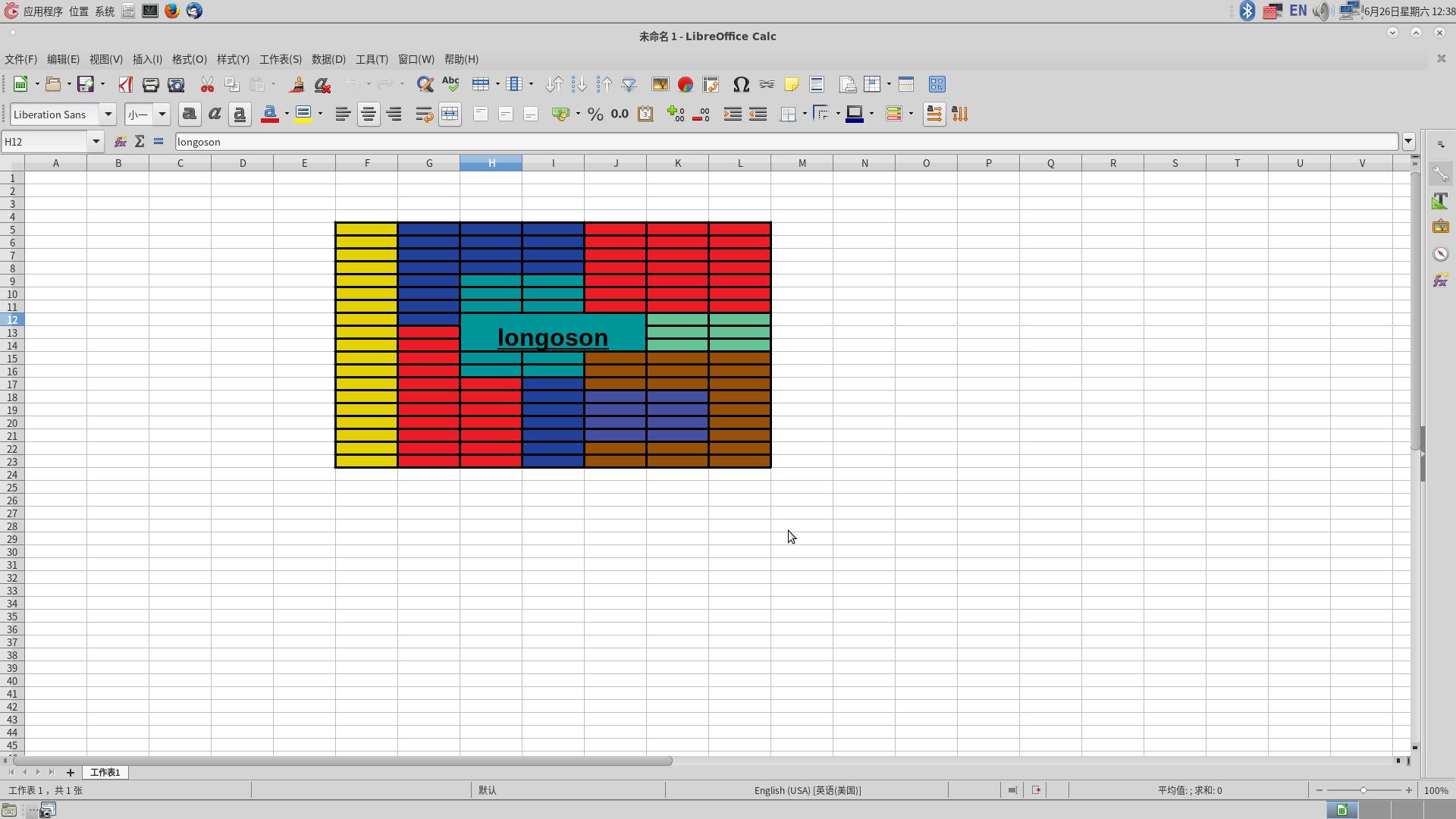Open the Special Character (Omega) dialog
Viewport: 1456px width, 819px height.
[x=741, y=84]
